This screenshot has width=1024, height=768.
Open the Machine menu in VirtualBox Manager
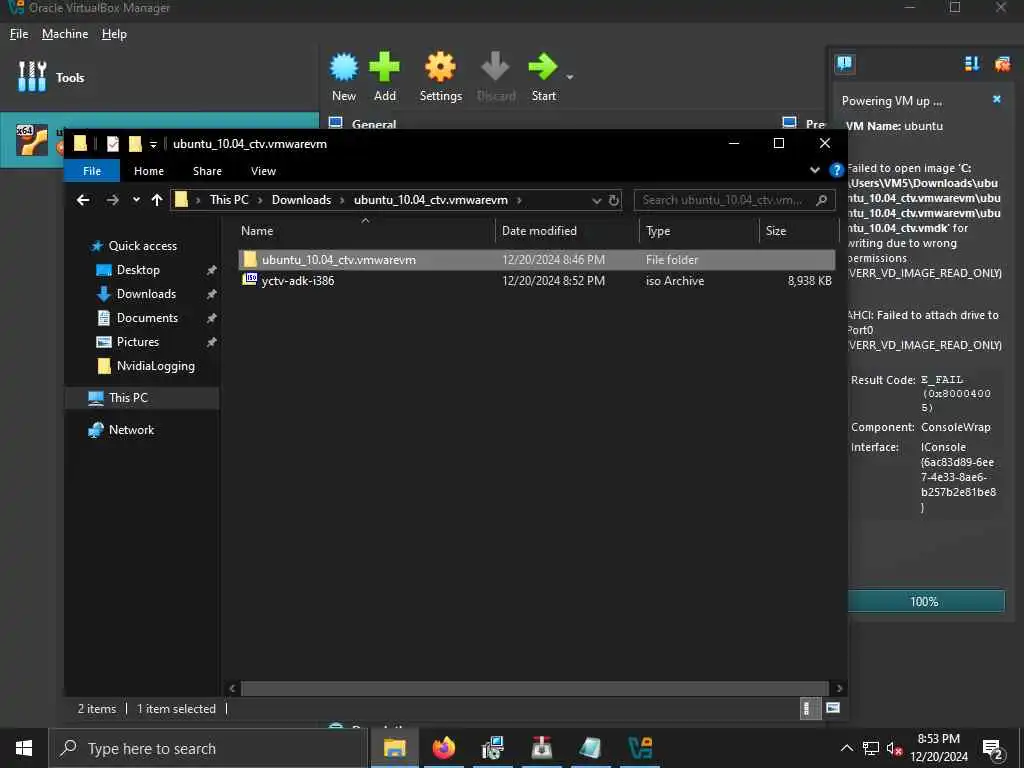pyautogui.click(x=65, y=34)
